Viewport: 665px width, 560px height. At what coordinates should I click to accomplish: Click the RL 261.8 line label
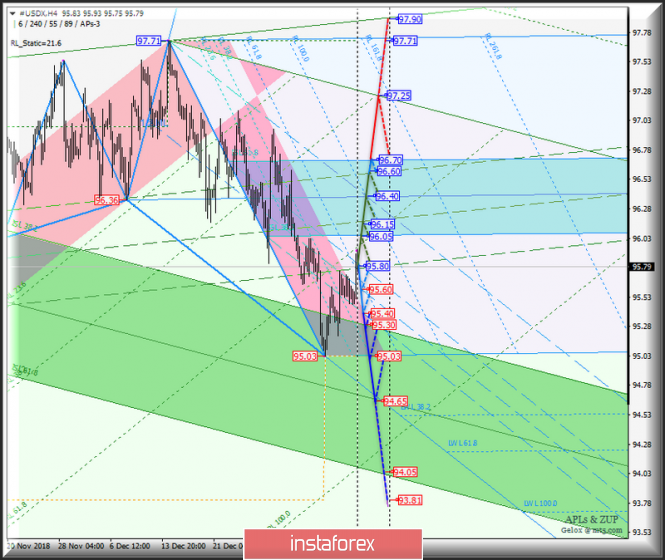coord(493,46)
